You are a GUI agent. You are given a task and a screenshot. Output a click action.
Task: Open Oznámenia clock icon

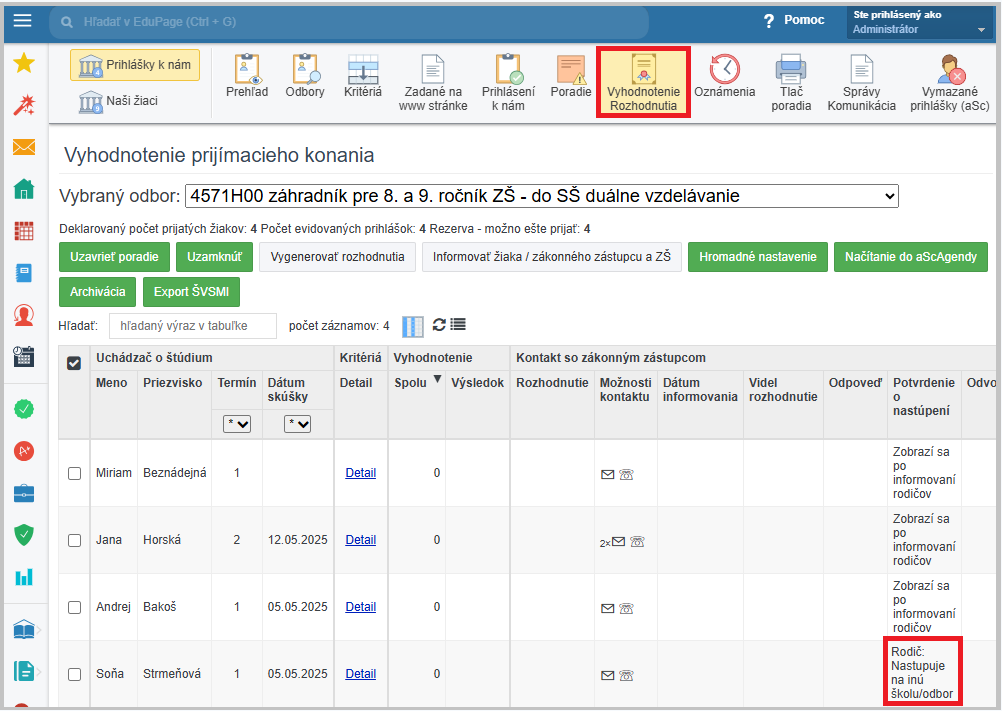725,76
